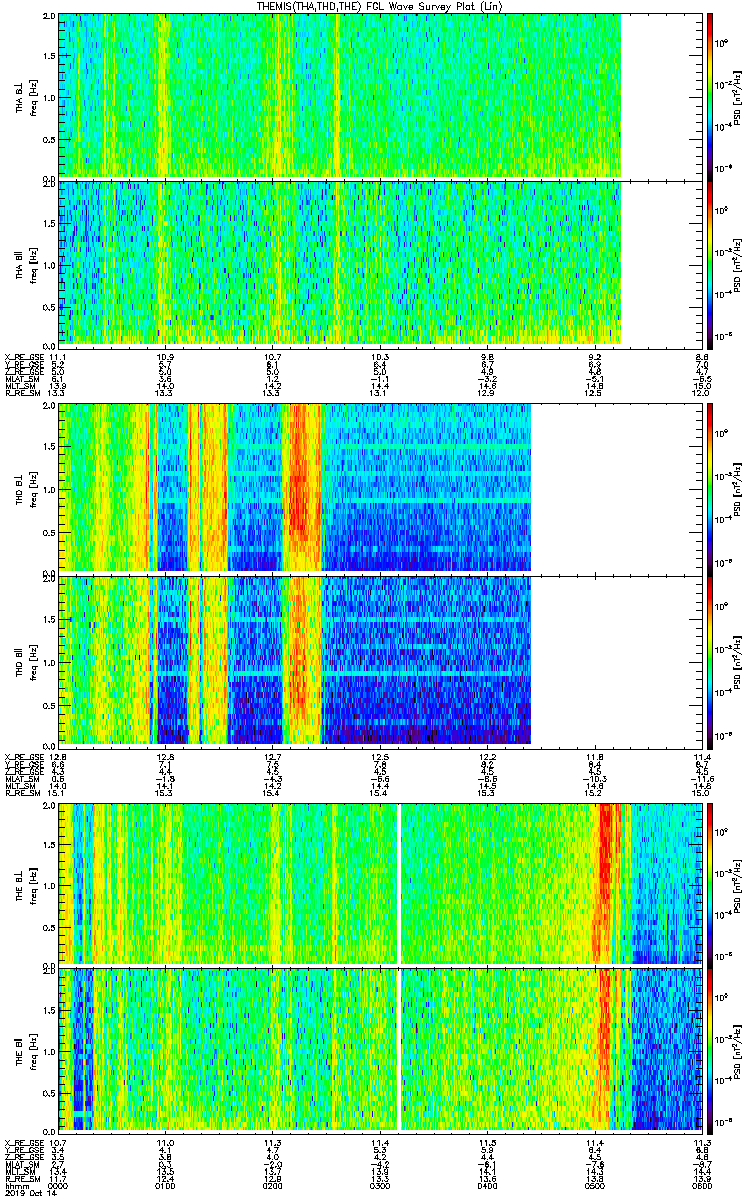Click R_RE_SM row label under THD panels
Viewport: 750px width, 1200px height.
[21, 793]
